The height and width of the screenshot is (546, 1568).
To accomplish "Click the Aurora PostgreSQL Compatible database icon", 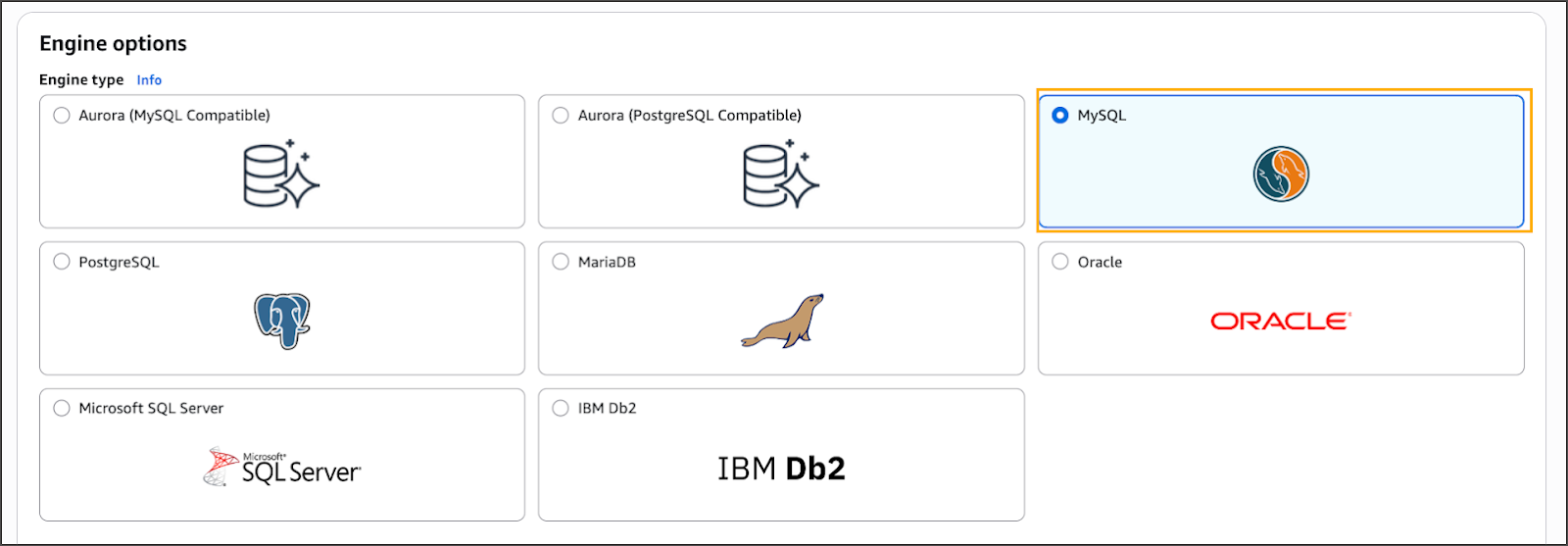I will 781,174.
